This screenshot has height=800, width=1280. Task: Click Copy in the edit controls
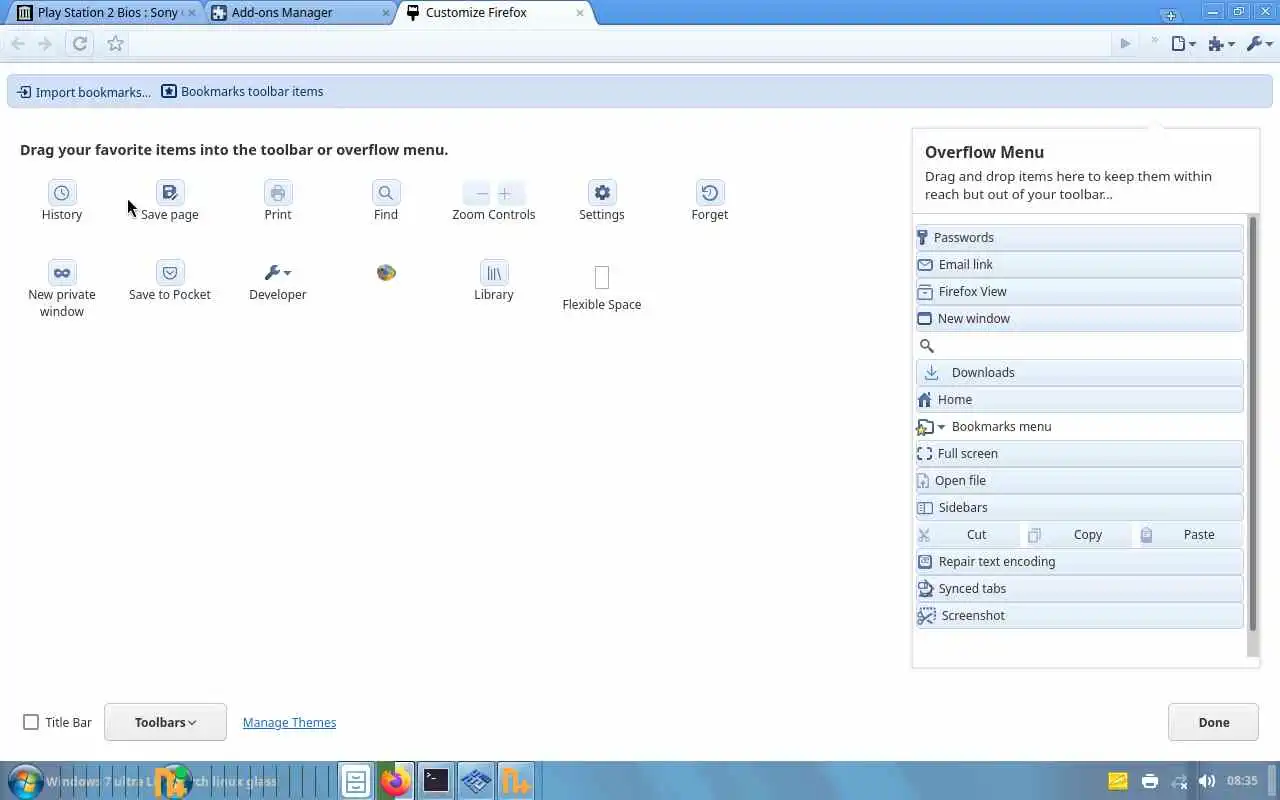pos(1079,534)
